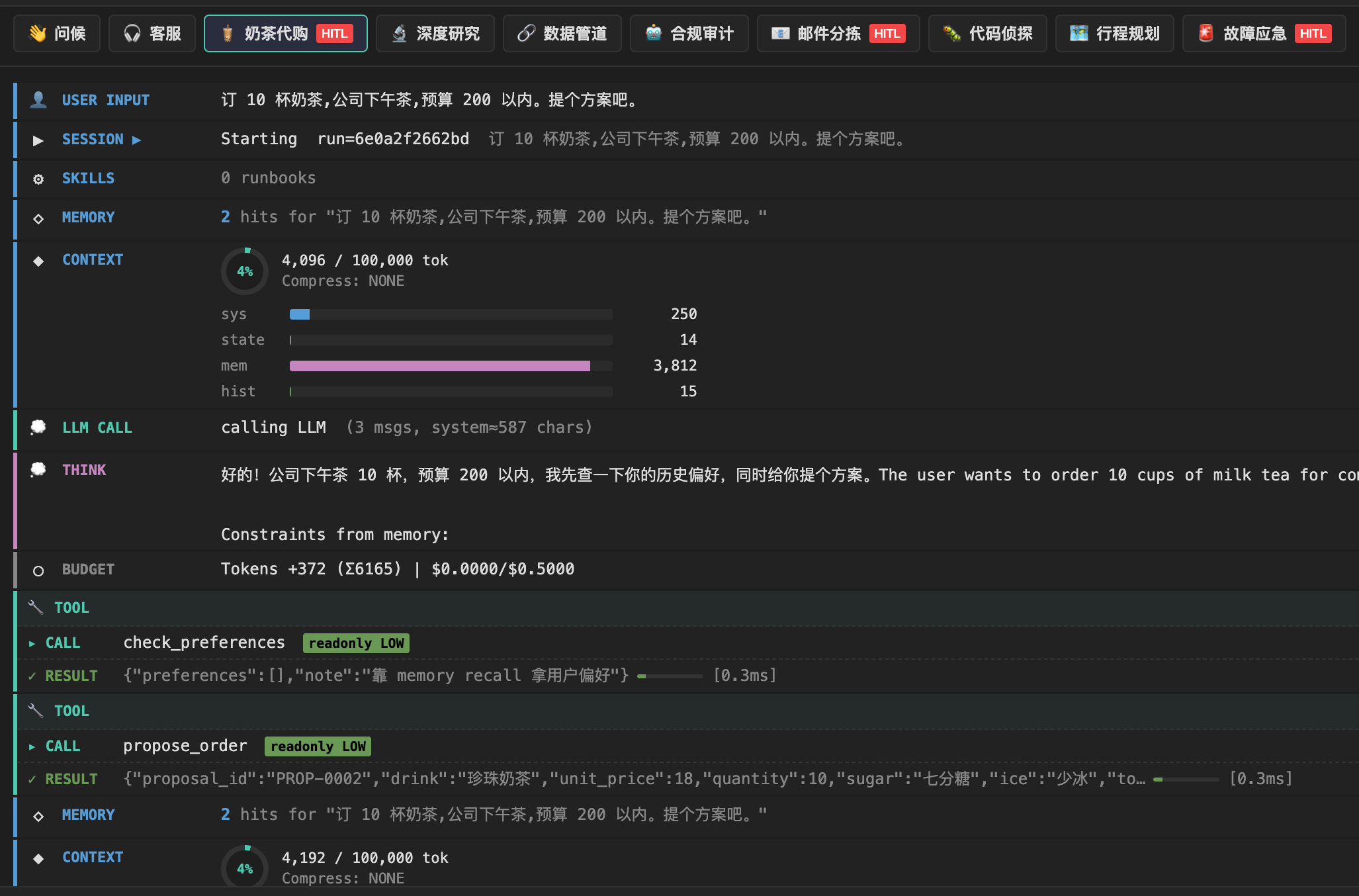Open the 深度研究 tab
The width and height of the screenshot is (1359, 896).
(x=435, y=33)
